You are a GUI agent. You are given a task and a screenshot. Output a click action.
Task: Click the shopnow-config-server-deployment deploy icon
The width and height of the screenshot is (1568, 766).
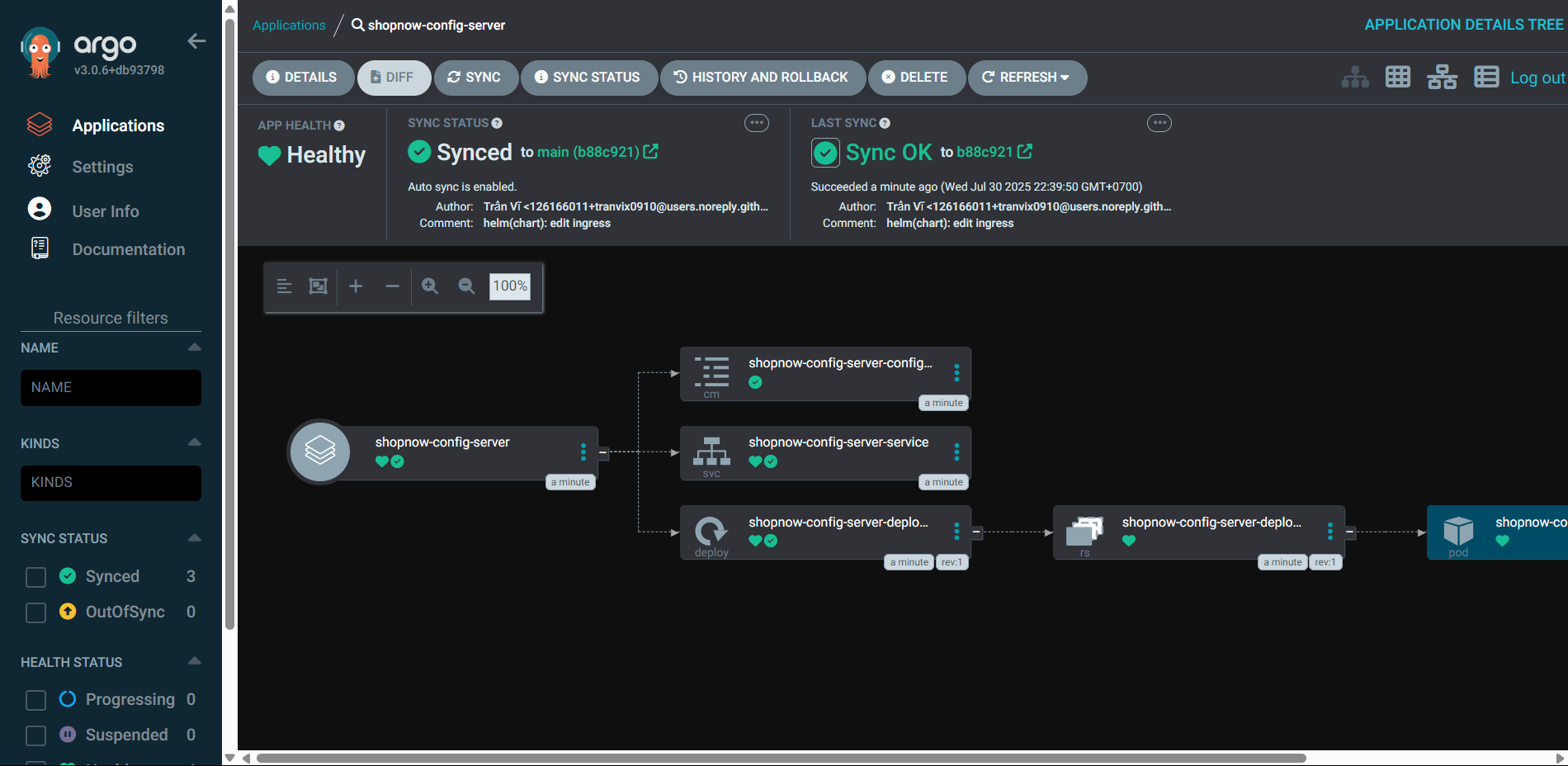tap(711, 532)
